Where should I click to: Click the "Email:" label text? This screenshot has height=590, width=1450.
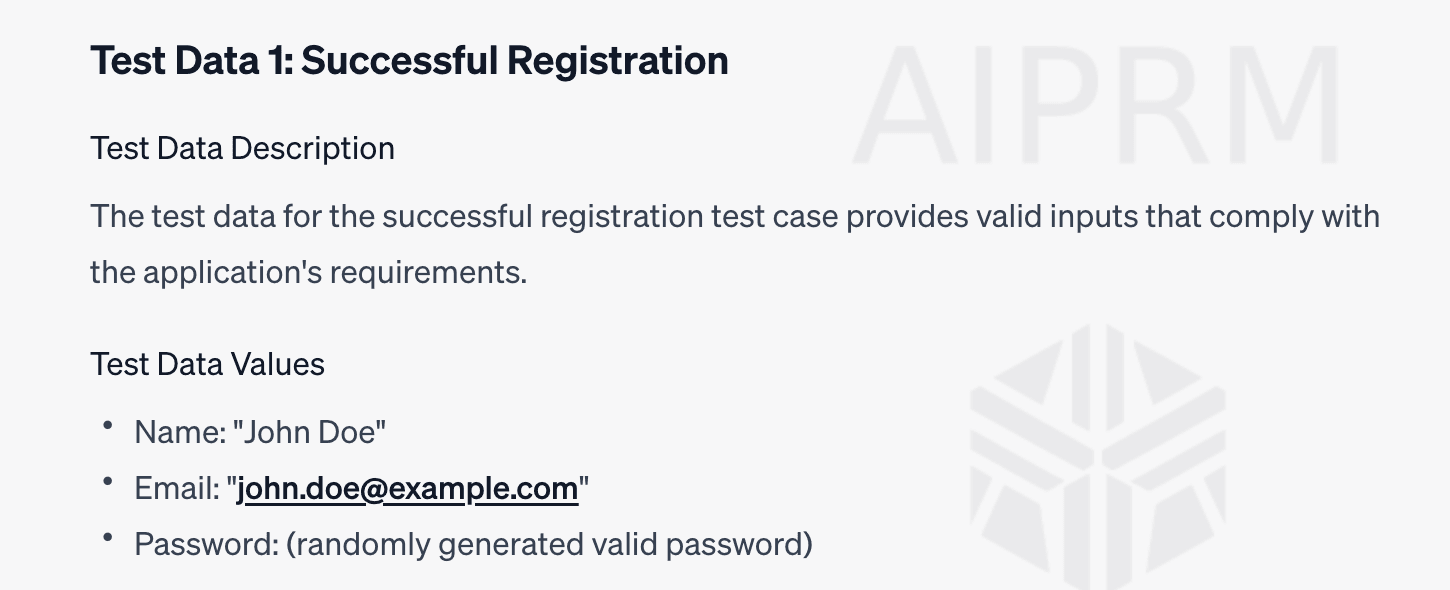[x=177, y=489]
